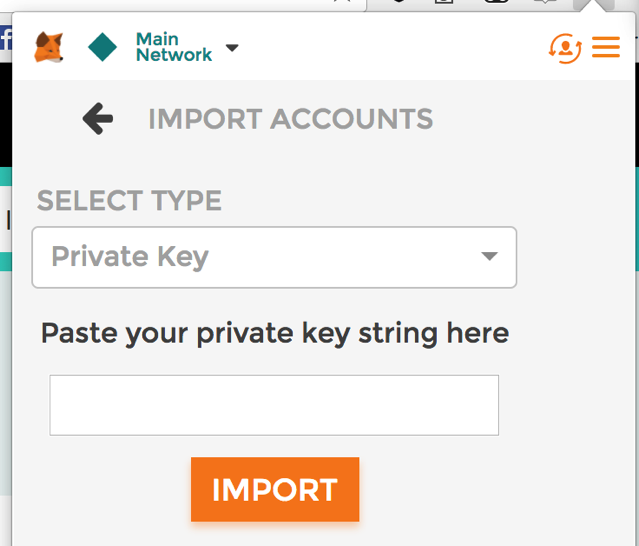Expand the Main Network dropdown arrow
This screenshot has width=639, height=546.
232,48
